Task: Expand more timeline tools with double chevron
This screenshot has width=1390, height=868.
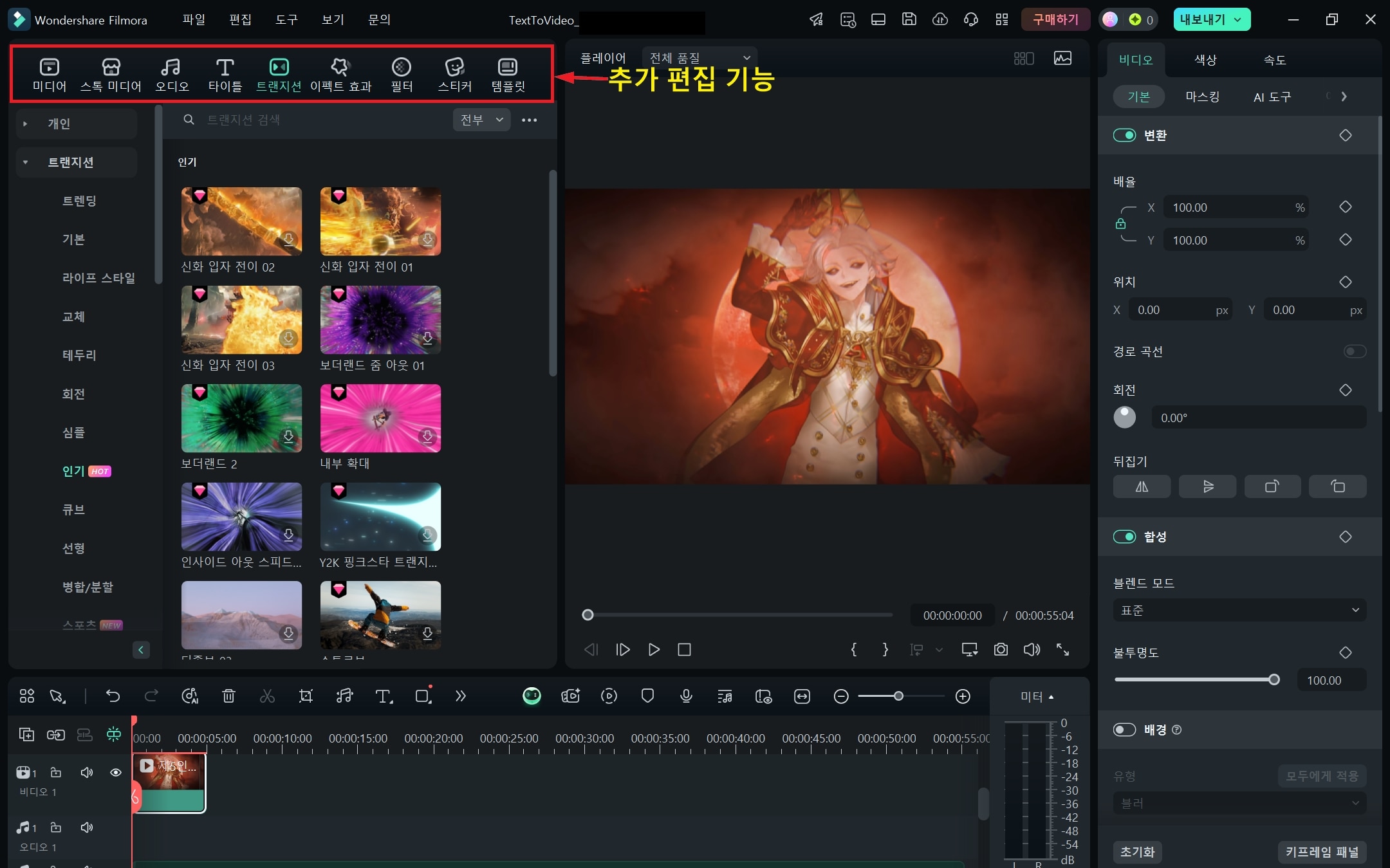Action: pos(460,696)
